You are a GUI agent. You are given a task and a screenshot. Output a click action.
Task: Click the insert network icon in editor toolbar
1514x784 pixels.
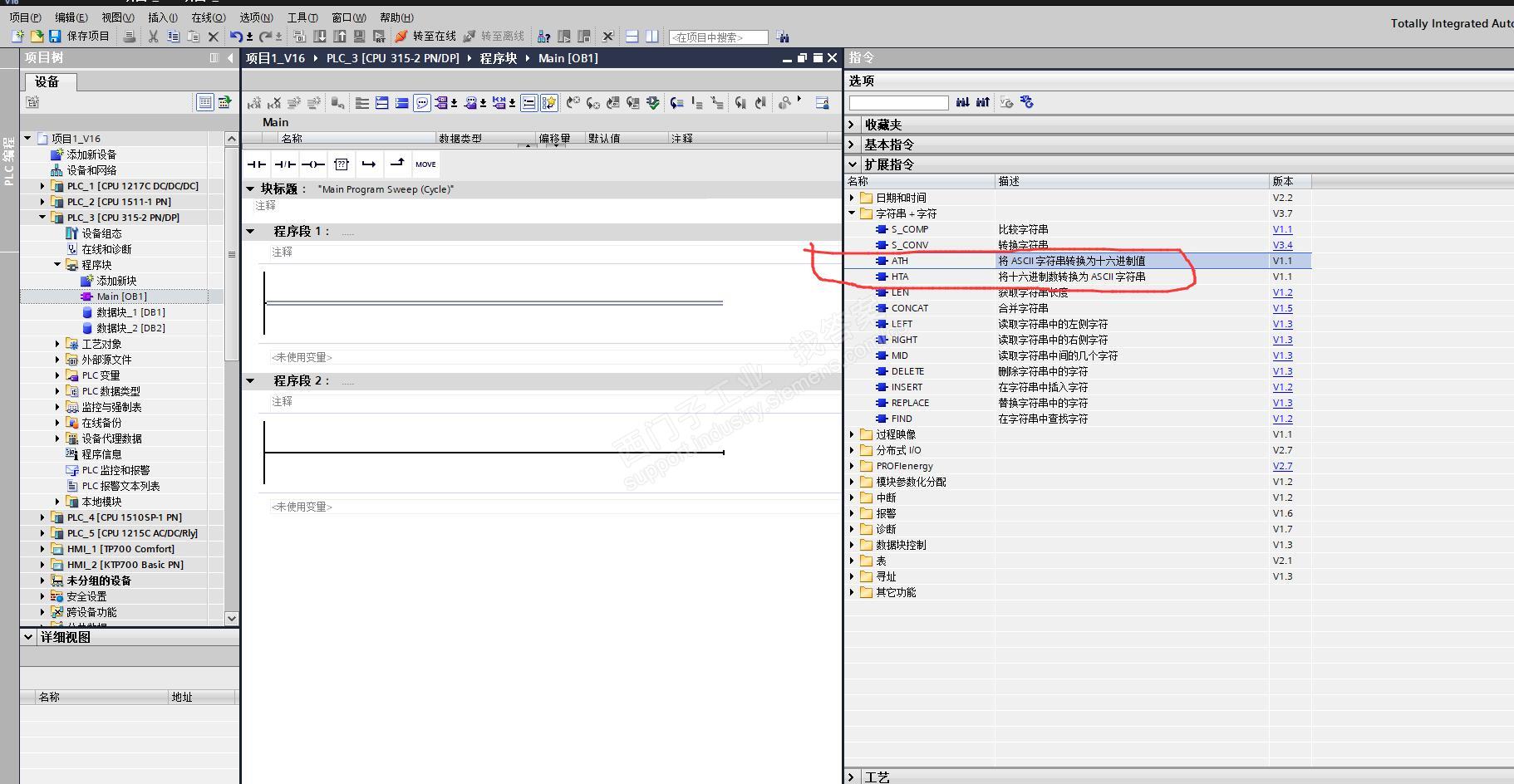tap(254, 103)
